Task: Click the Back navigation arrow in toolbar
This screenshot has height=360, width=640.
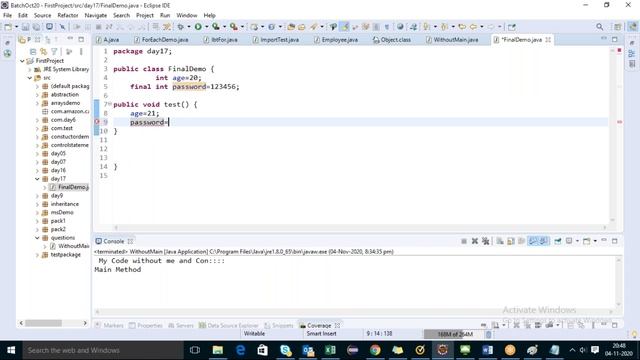Action: (473, 27)
